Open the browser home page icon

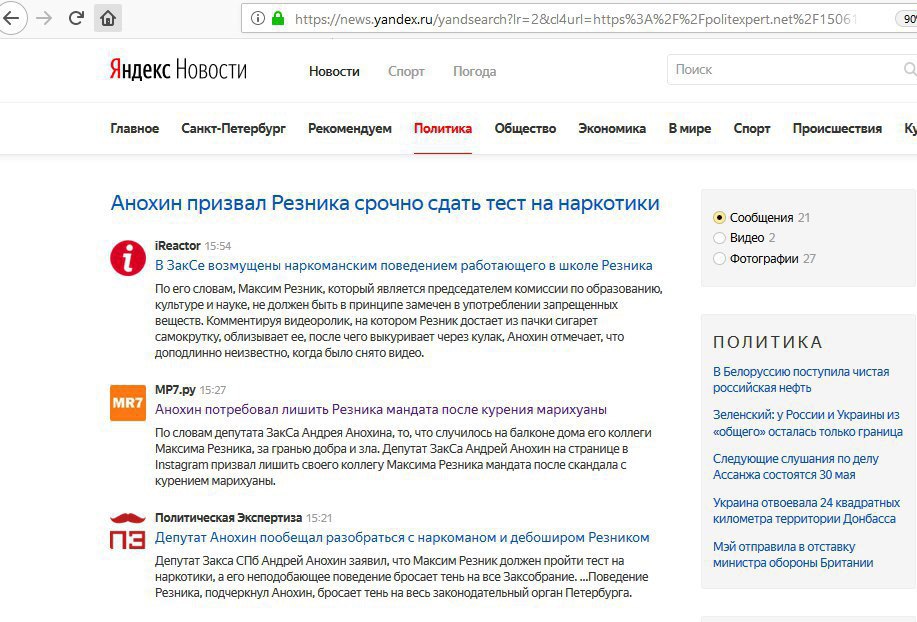[x=108, y=18]
